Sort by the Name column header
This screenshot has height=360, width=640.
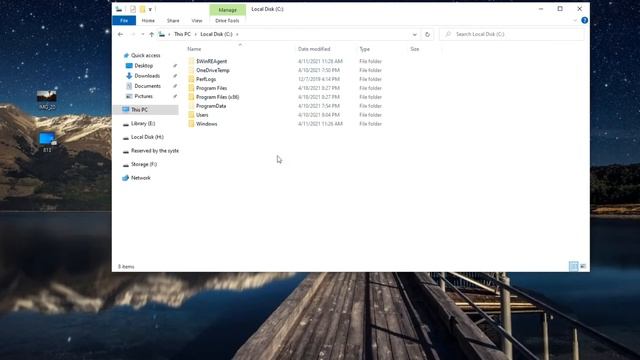[194, 49]
